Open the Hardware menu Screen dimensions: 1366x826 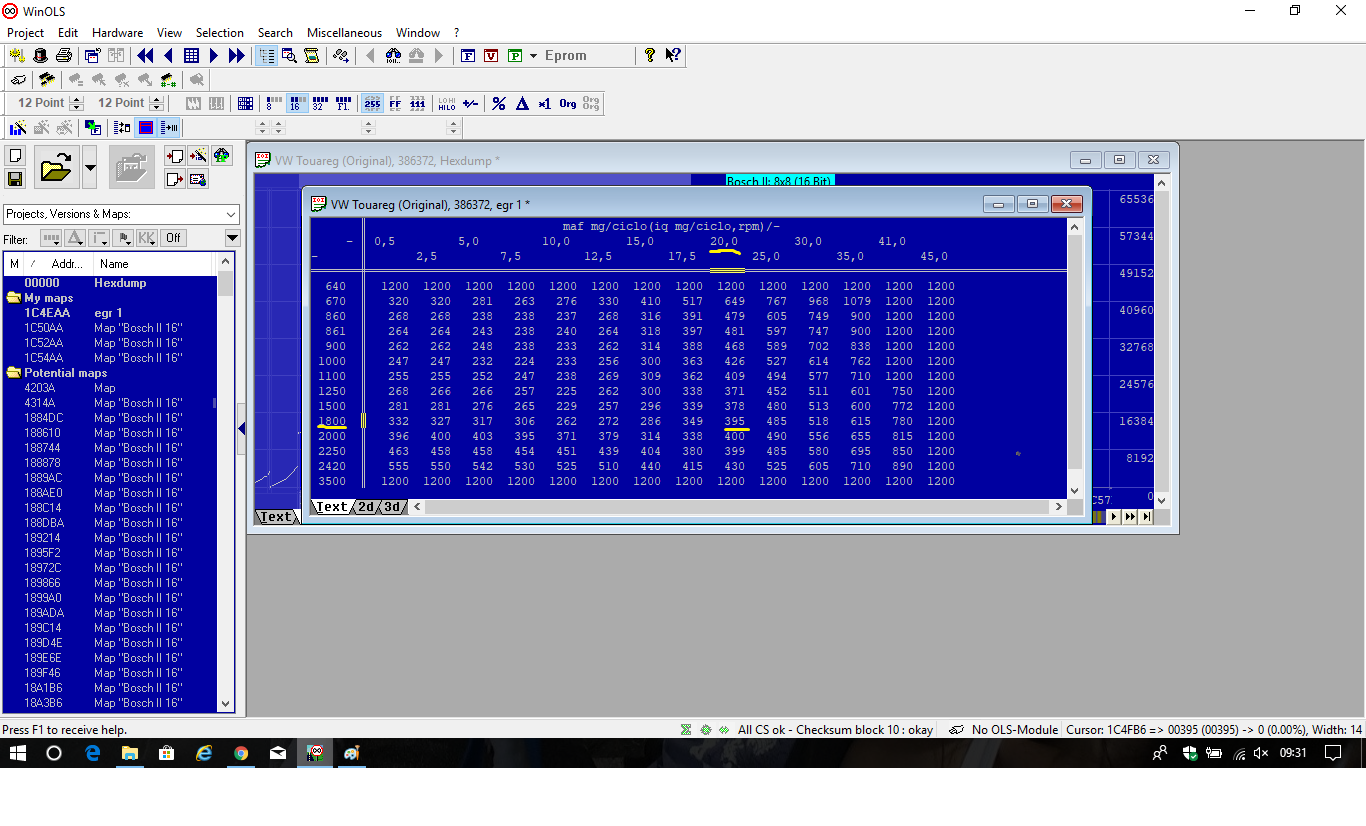(118, 33)
